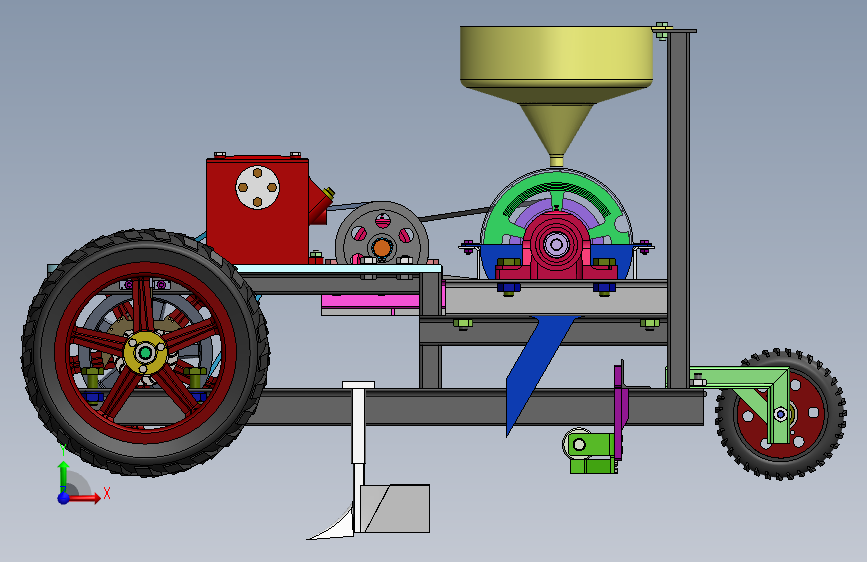867x562 pixels.
Task: Click the red X axis arrow
Action: 83,498
